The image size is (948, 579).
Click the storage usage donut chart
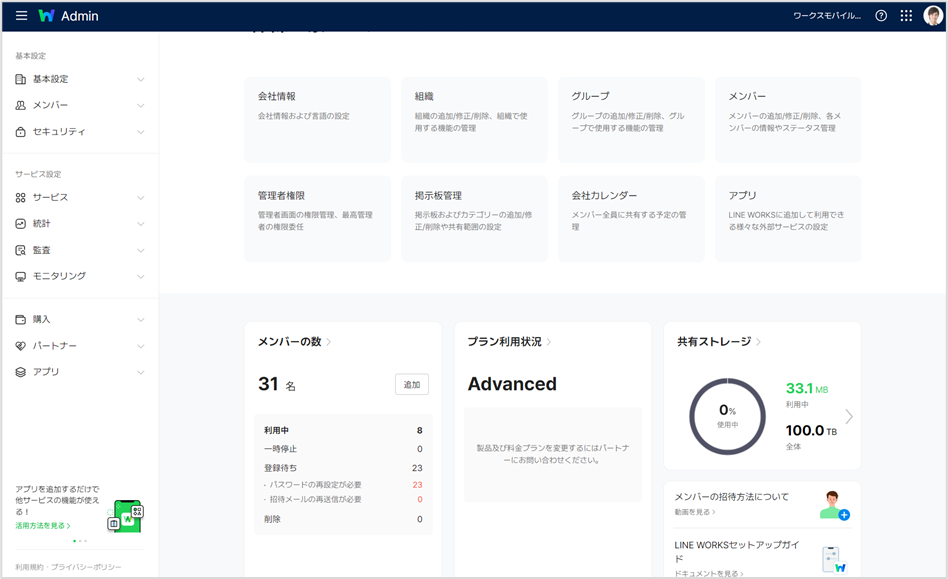click(727, 417)
